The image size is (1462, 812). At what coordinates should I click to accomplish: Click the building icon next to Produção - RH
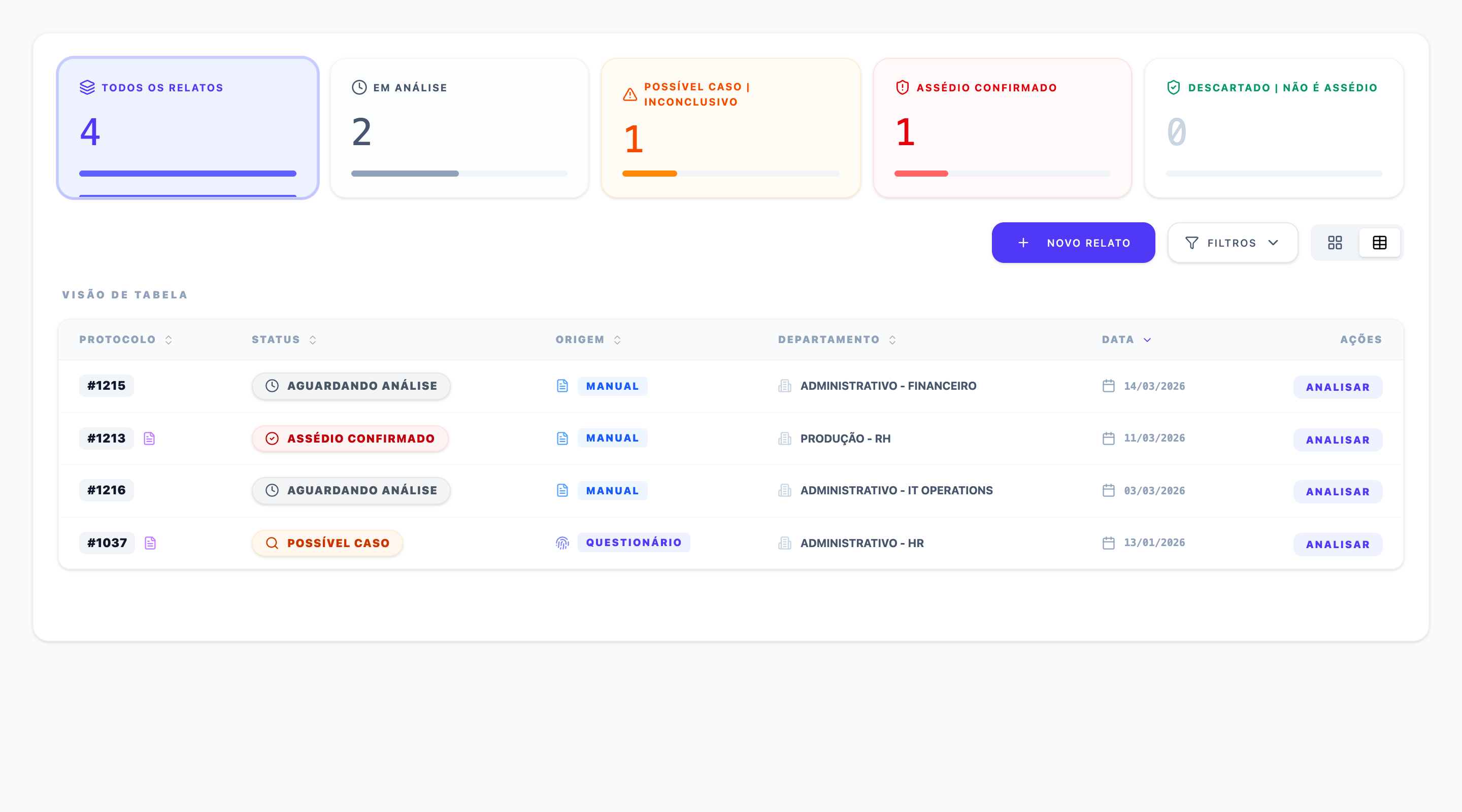784,438
